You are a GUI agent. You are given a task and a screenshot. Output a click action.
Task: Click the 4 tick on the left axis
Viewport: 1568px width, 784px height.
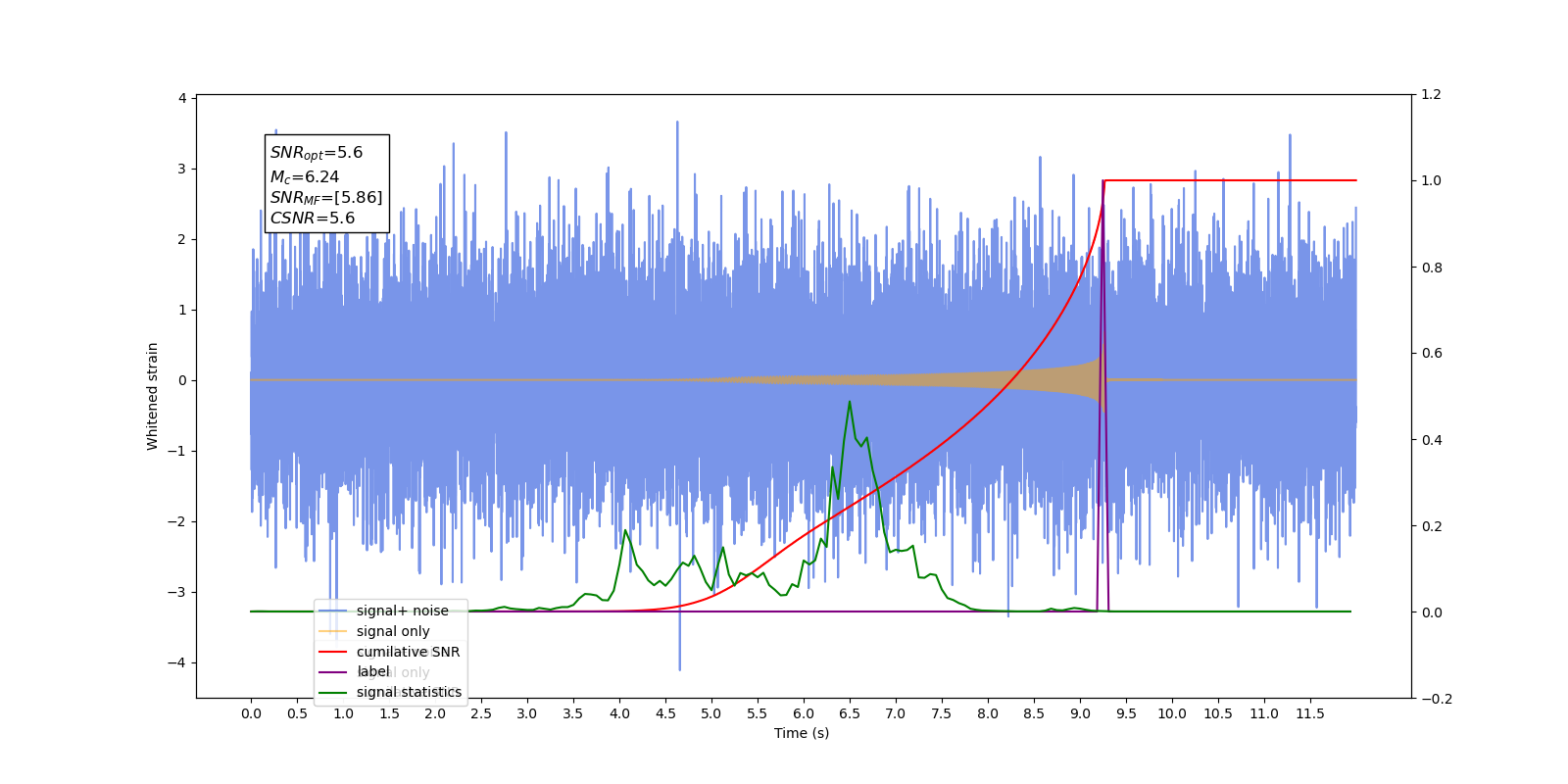182,98
